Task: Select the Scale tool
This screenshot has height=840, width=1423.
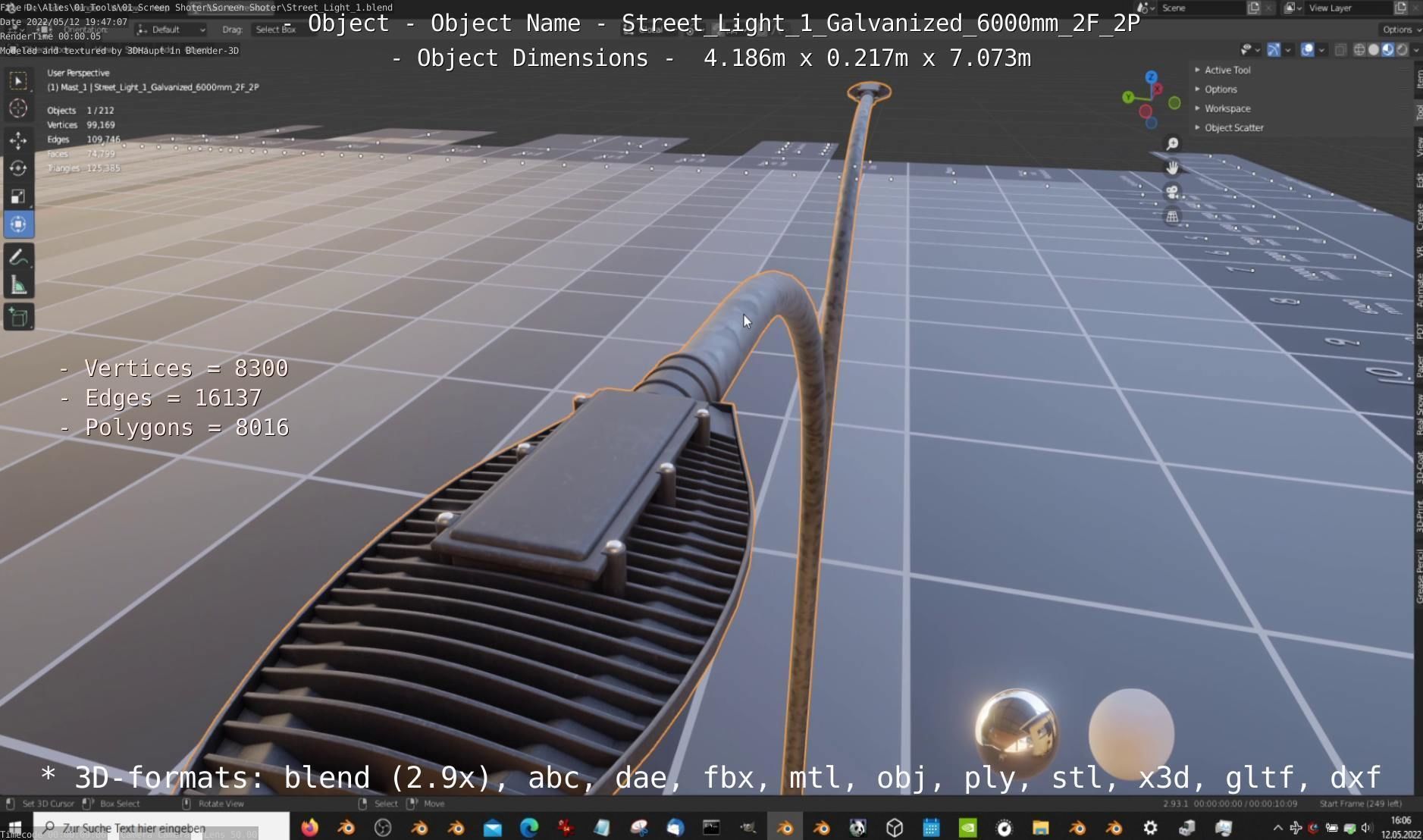Action: 18,196
